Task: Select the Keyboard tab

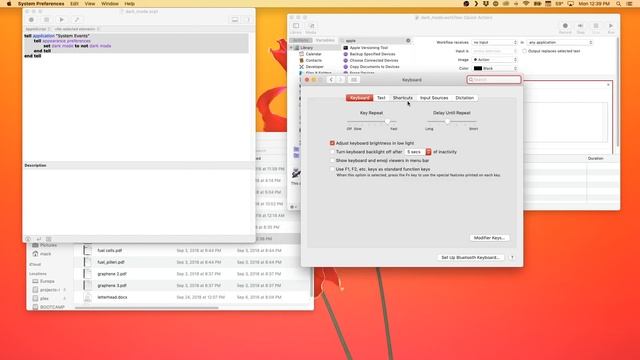Action: tap(360, 98)
